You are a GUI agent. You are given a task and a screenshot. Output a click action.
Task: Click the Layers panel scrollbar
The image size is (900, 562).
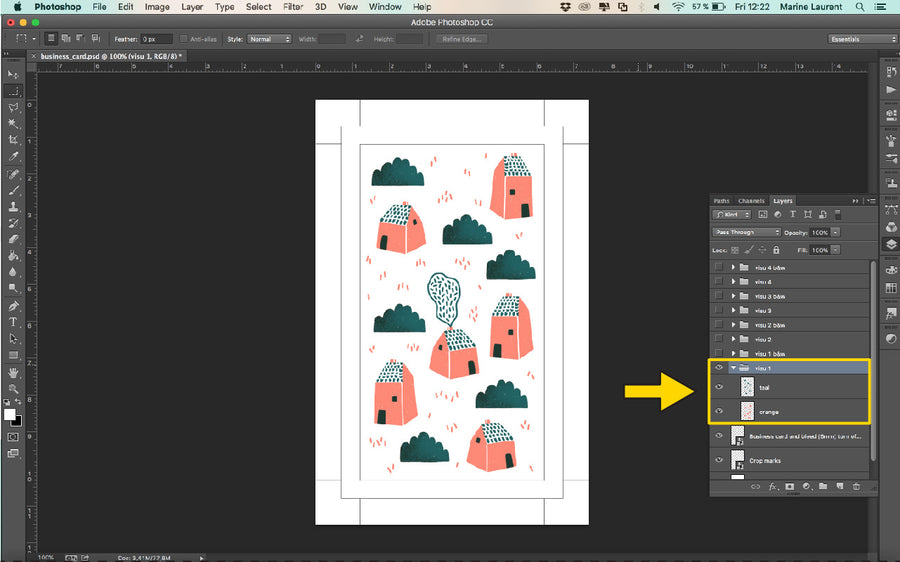tap(873, 361)
